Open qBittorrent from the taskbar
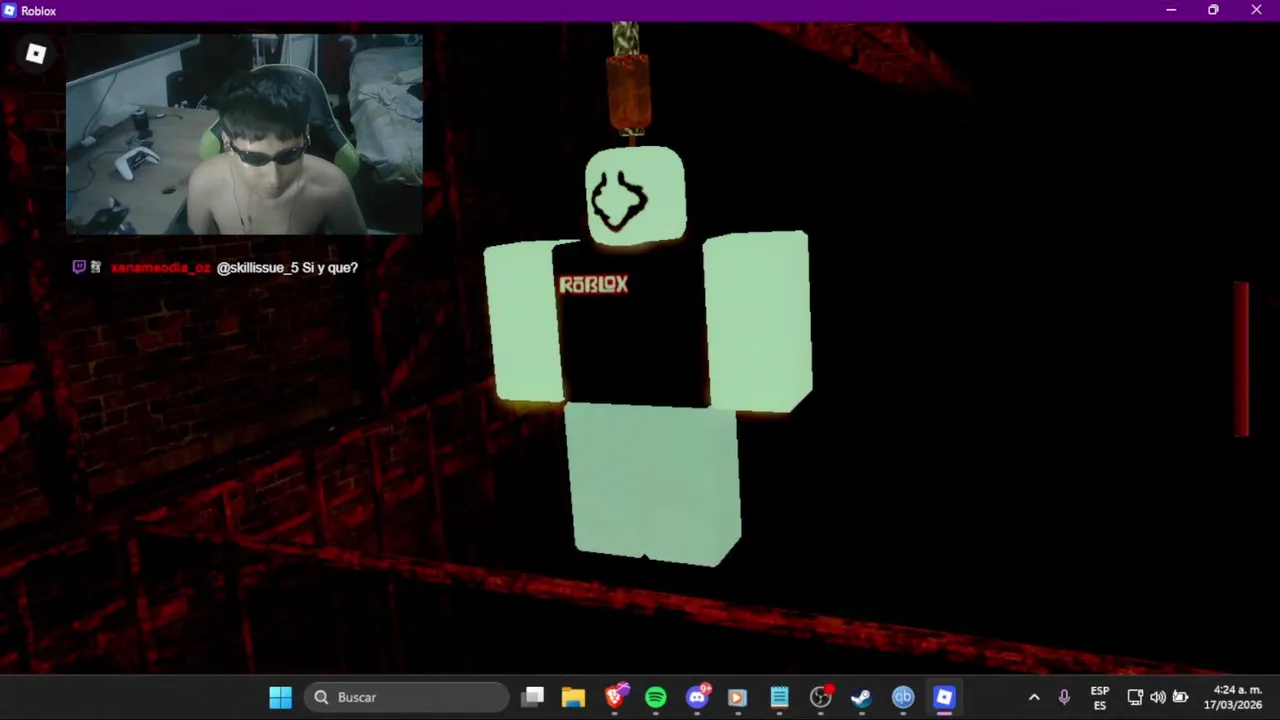Screen dimensions: 1280x720 pos(903,697)
